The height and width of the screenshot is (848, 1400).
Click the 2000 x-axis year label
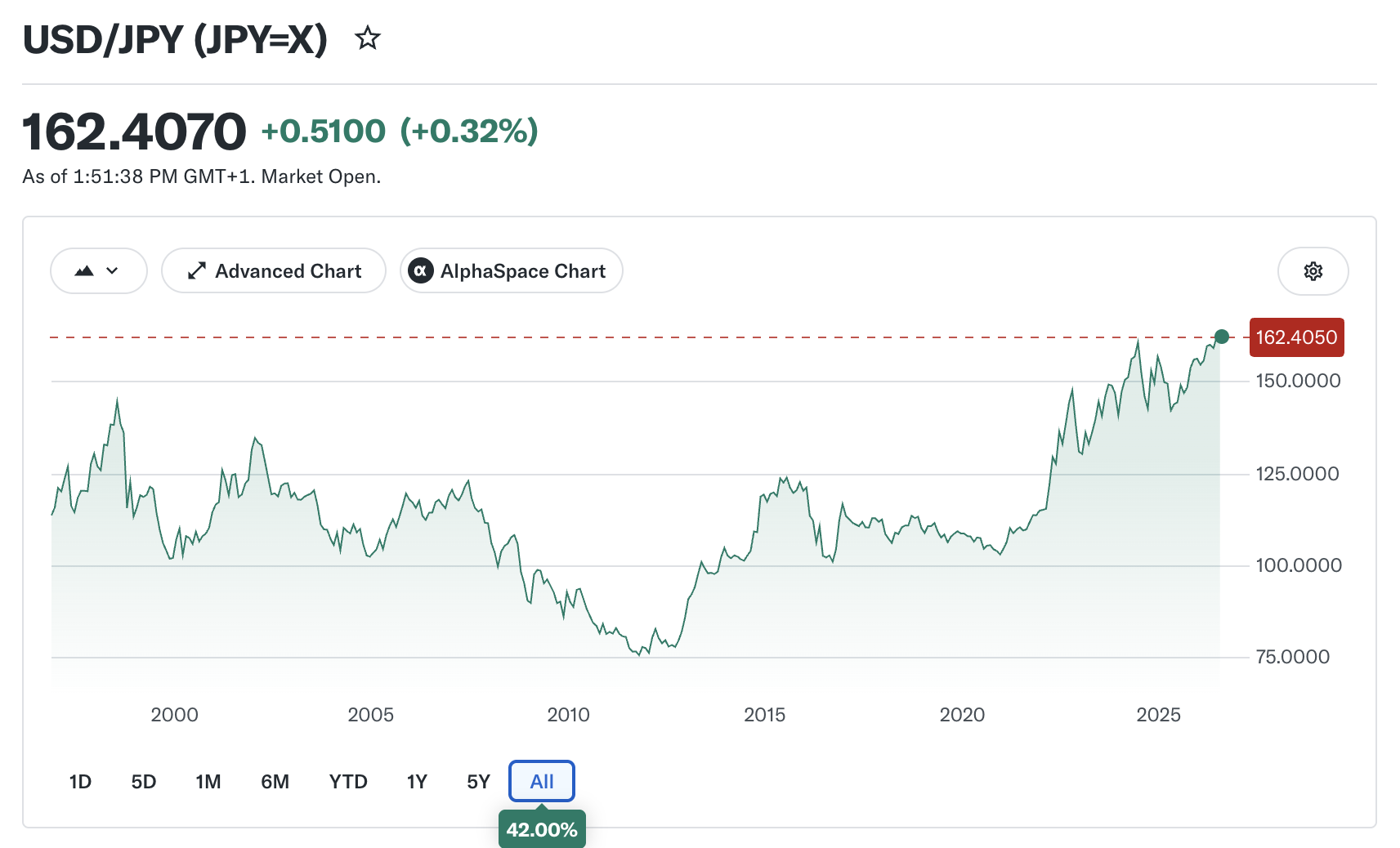pyautogui.click(x=174, y=715)
